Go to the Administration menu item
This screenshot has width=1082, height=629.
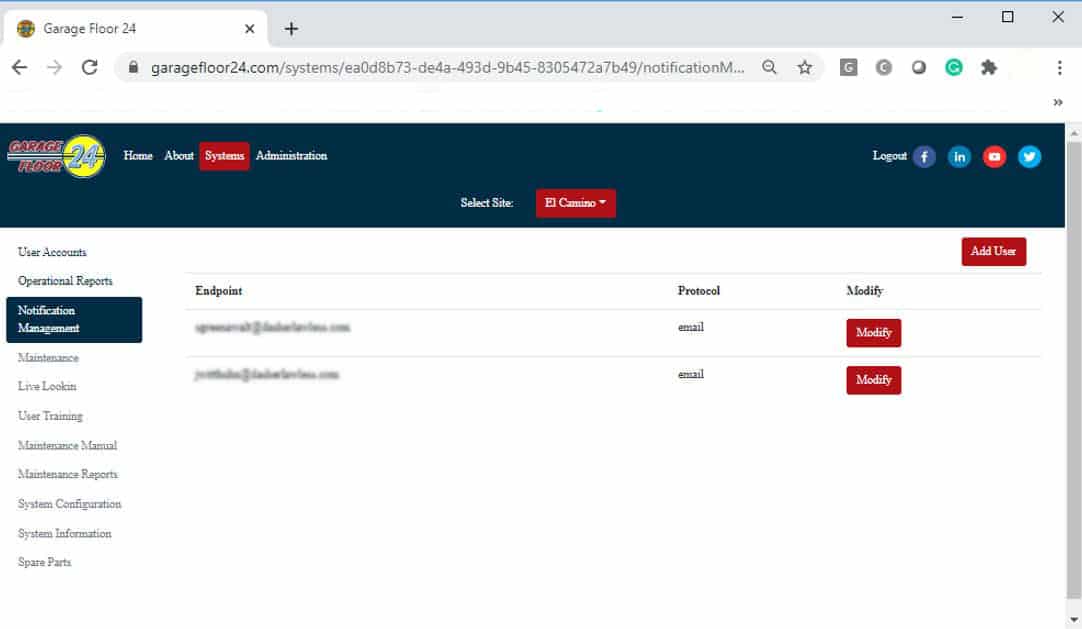pos(291,156)
